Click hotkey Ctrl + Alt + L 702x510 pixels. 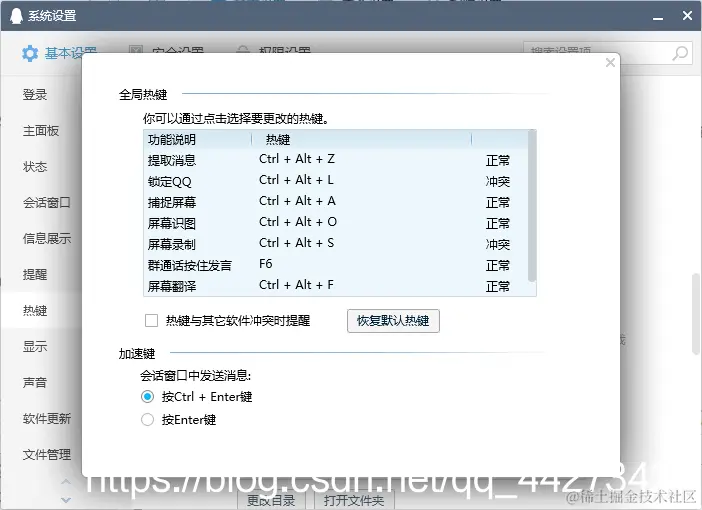point(296,180)
